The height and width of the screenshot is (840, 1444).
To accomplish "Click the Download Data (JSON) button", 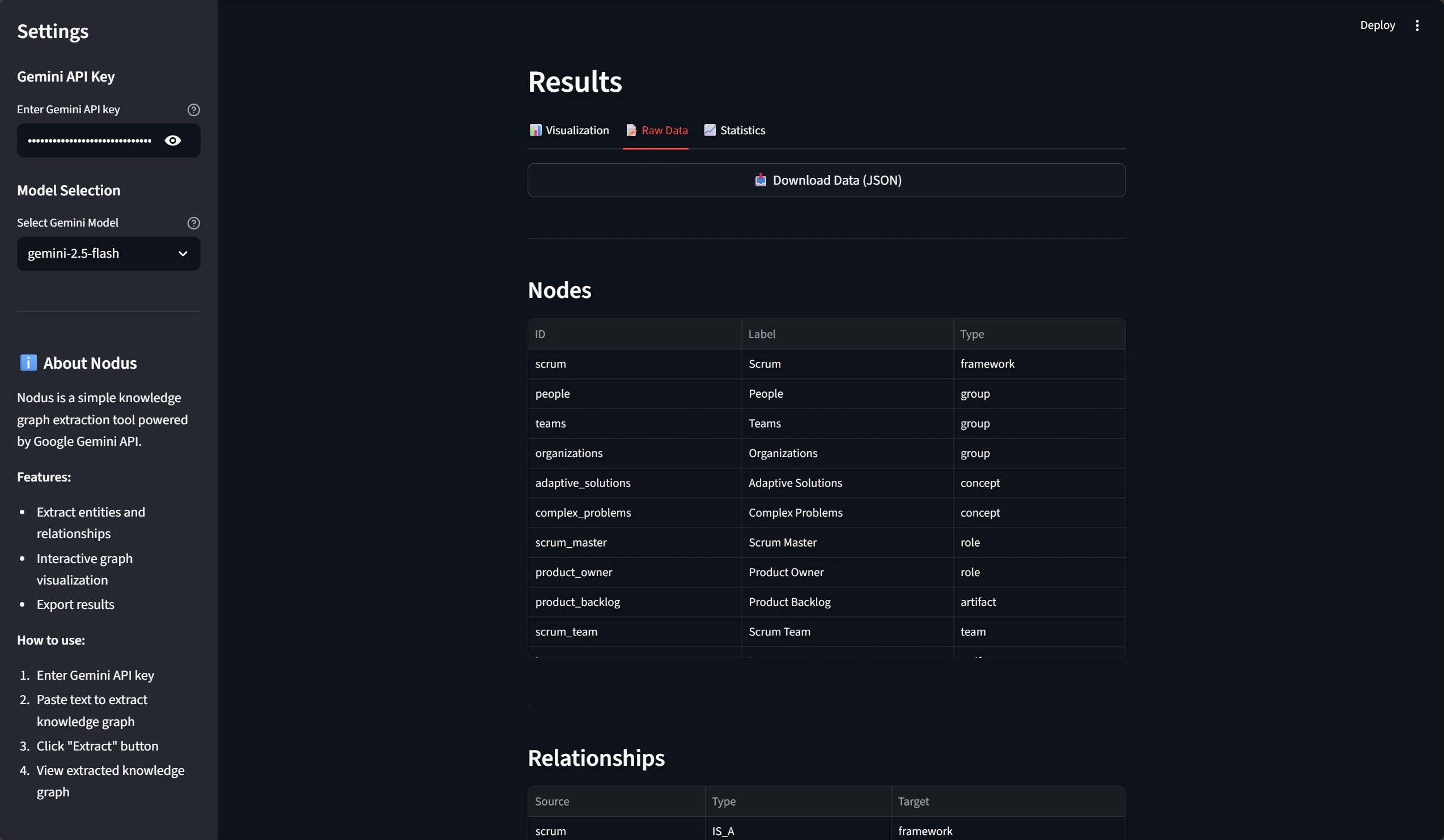I will (826, 180).
